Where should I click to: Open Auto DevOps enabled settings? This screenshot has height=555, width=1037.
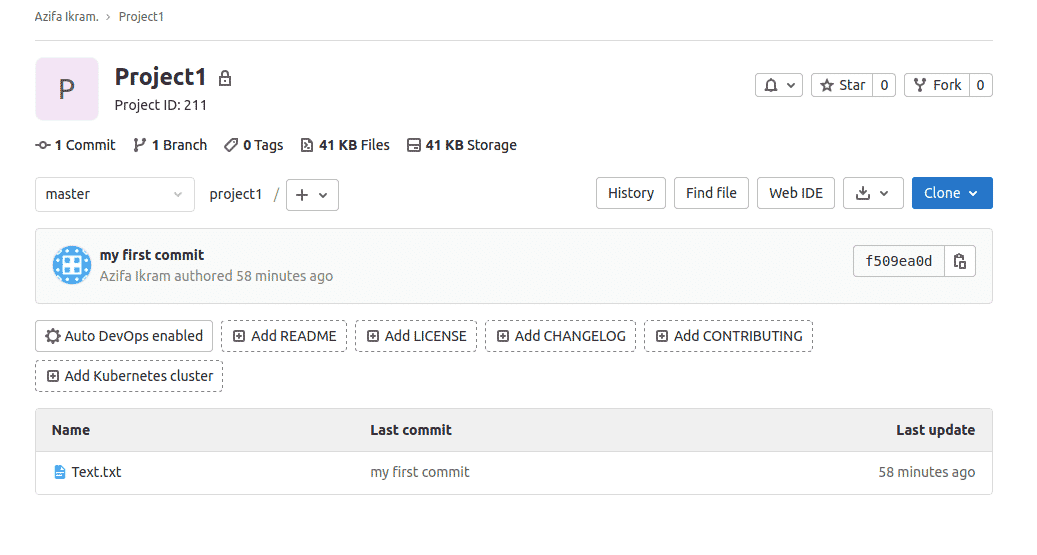tap(124, 336)
